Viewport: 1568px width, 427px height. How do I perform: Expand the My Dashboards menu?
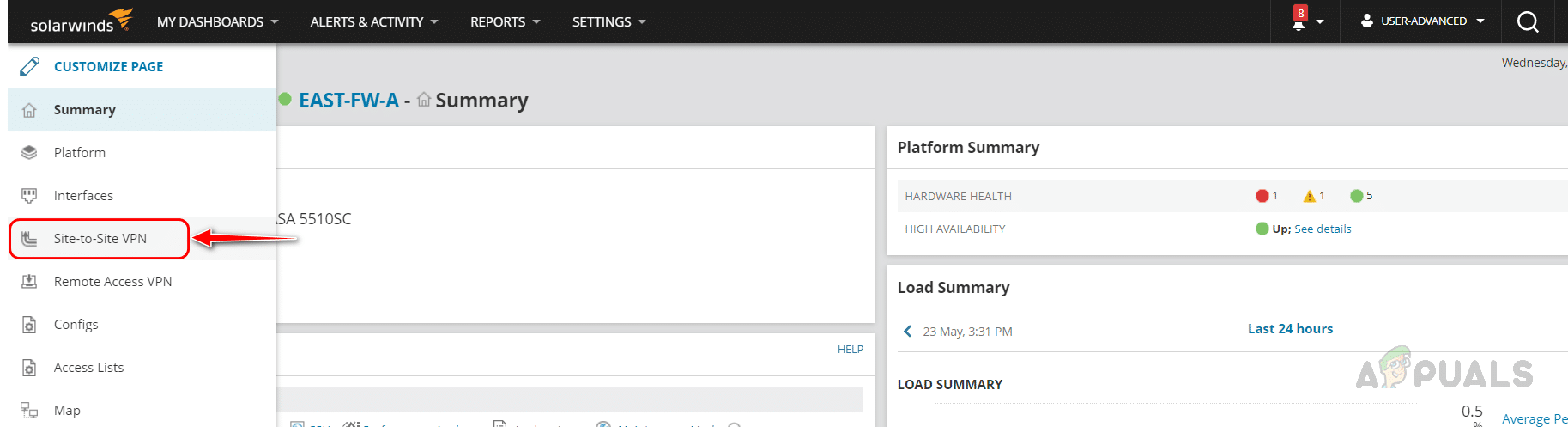point(217,22)
